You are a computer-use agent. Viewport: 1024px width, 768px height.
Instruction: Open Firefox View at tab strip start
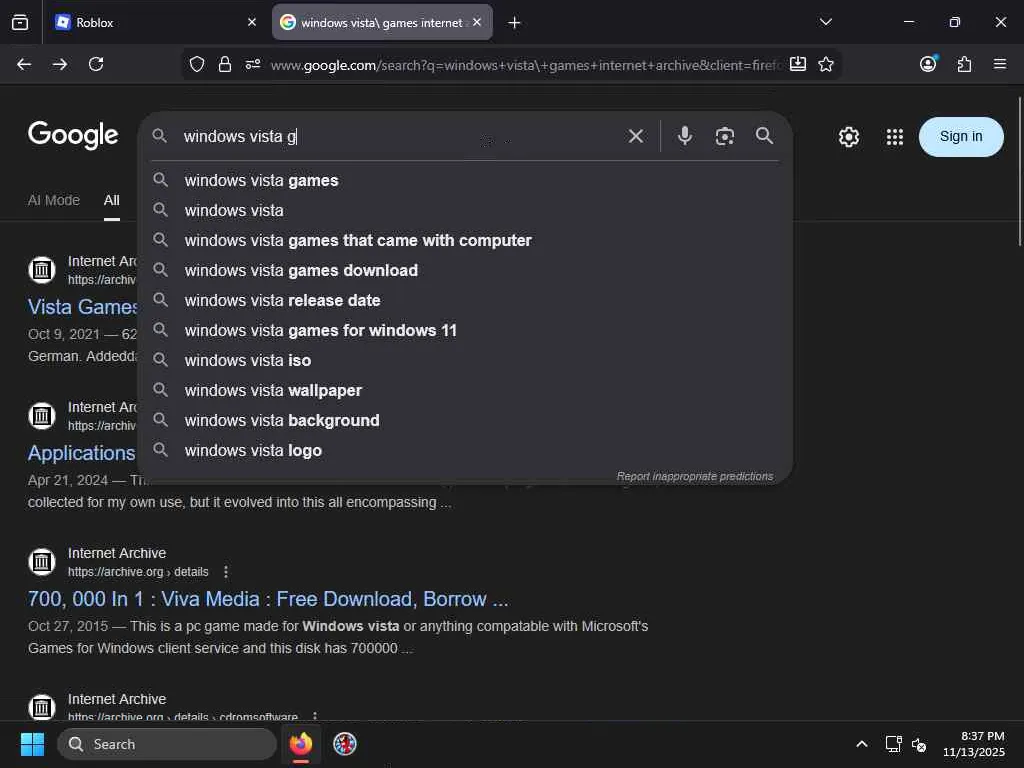coord(20,22)
